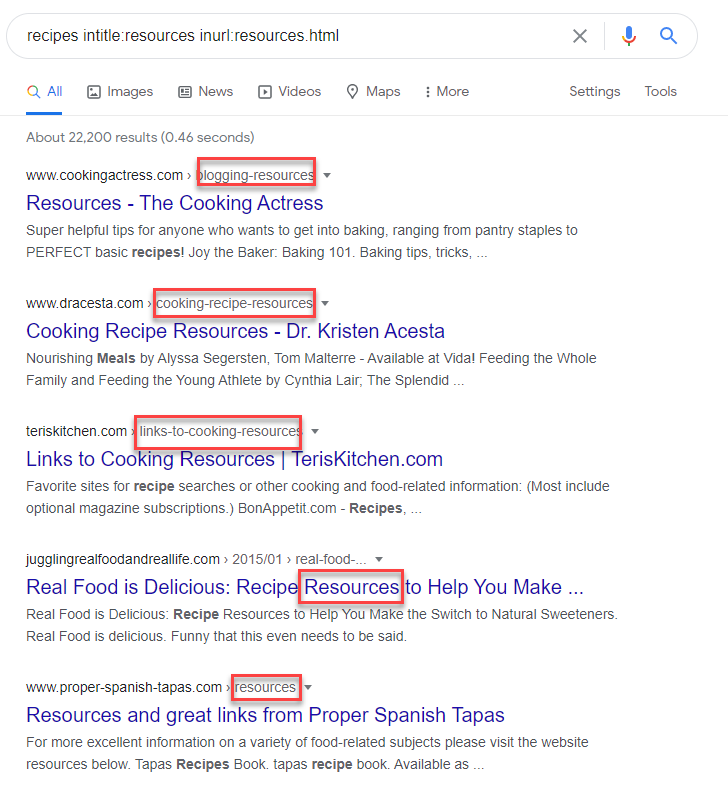Expand dropdown arrow next to dracesta.com URL
The width and height of the screenshot is (728, 801).
(325, 303)
